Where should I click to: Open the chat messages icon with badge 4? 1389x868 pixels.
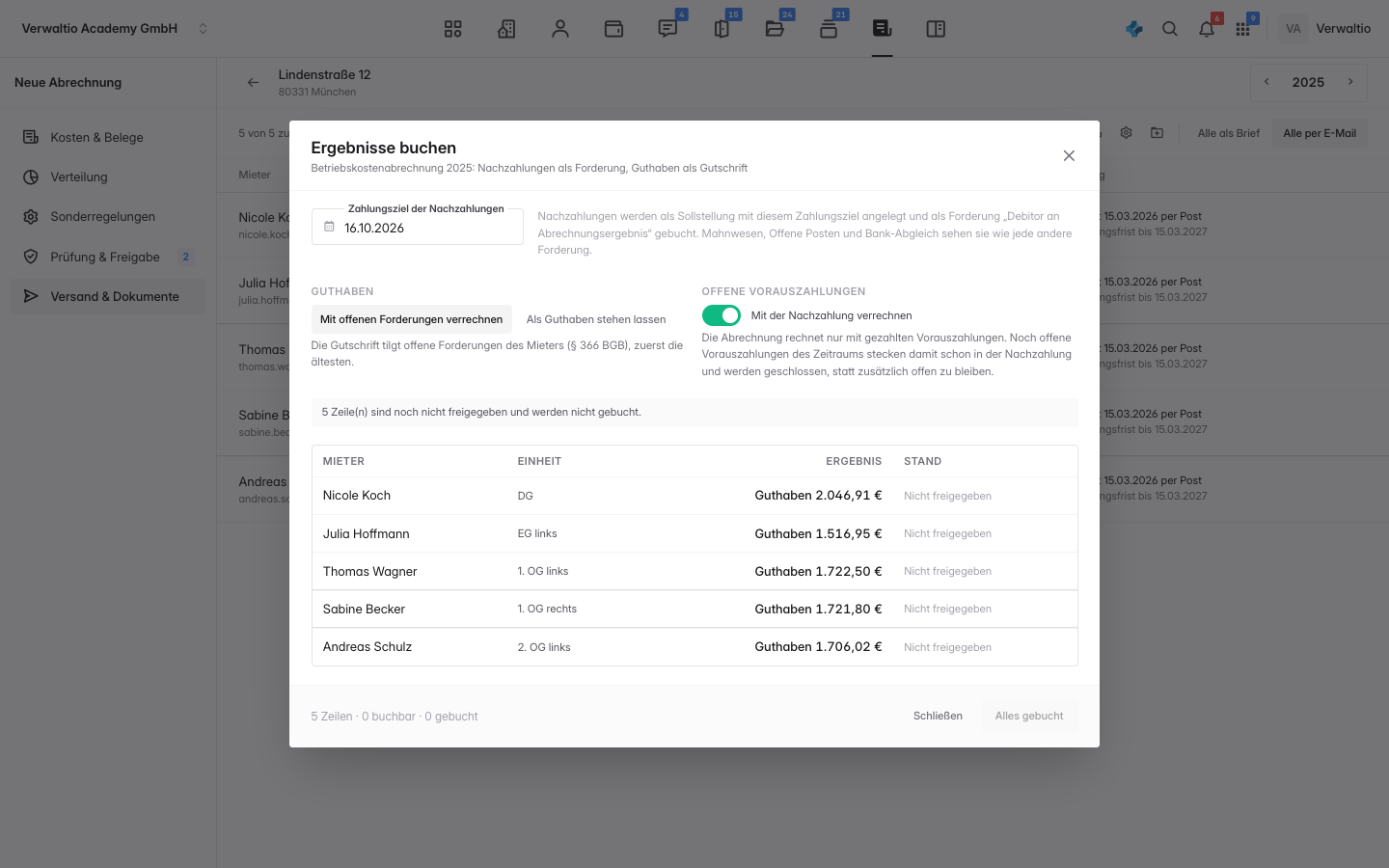[667, 29]
